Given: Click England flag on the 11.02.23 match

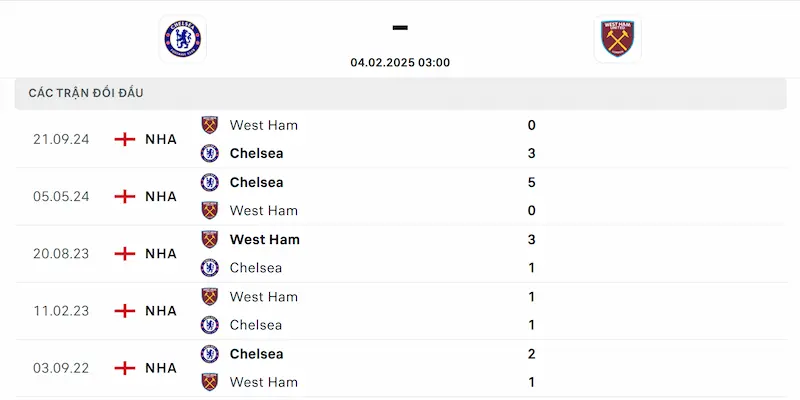Looking at the screenshot, I should coord(125,310).
